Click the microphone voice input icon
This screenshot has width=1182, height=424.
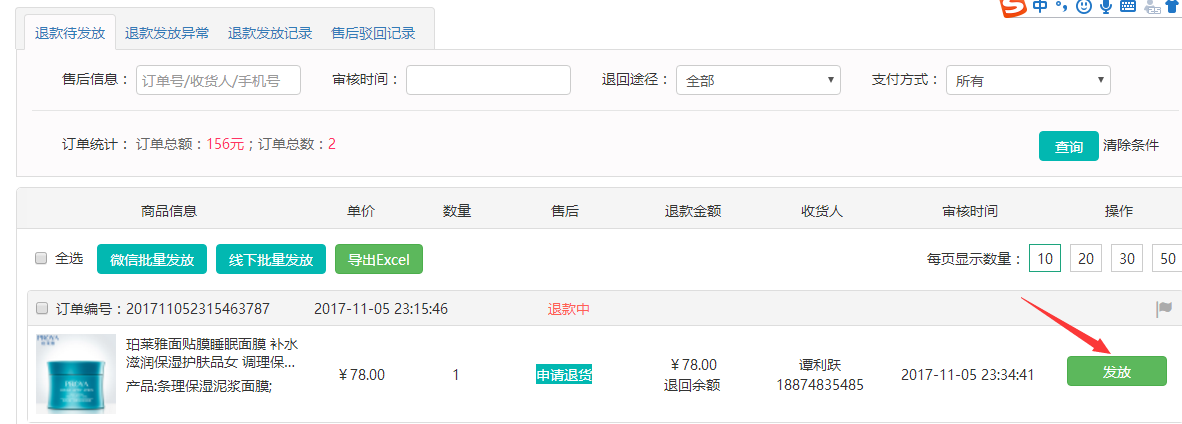pos(1106,7)
